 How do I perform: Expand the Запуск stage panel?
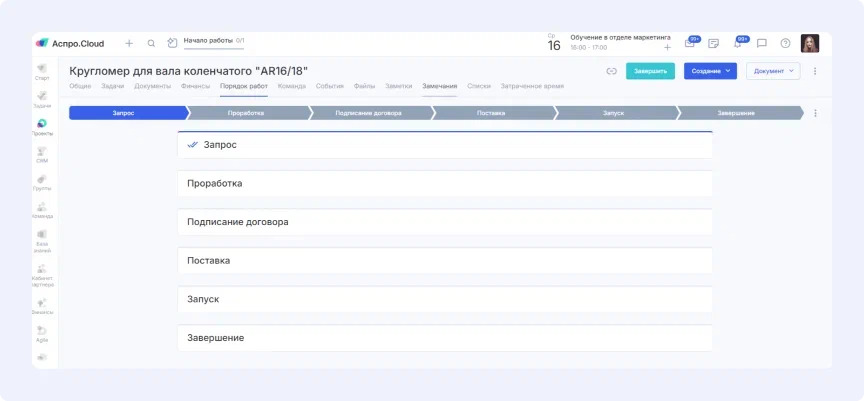tap(445, 299)
